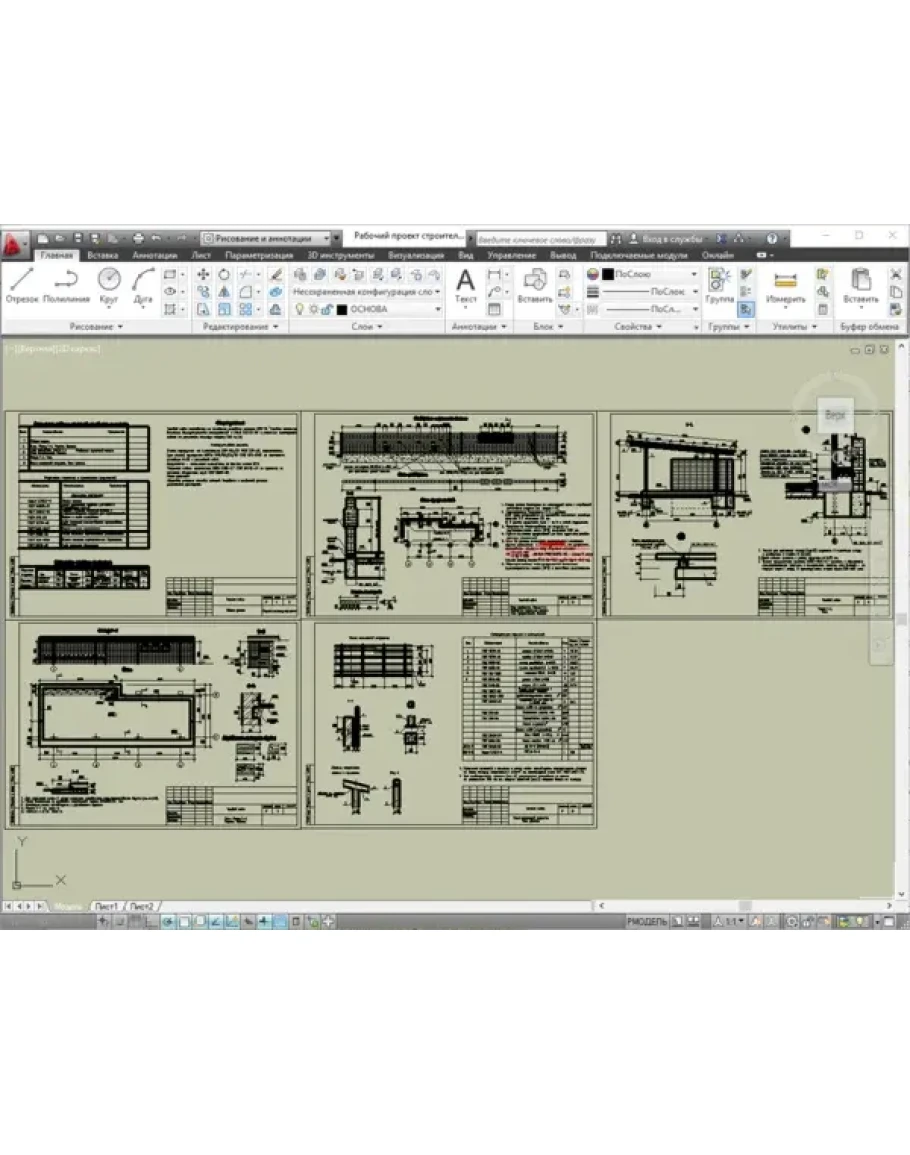Toggle the layer lightbulb on/off icon

299,310
